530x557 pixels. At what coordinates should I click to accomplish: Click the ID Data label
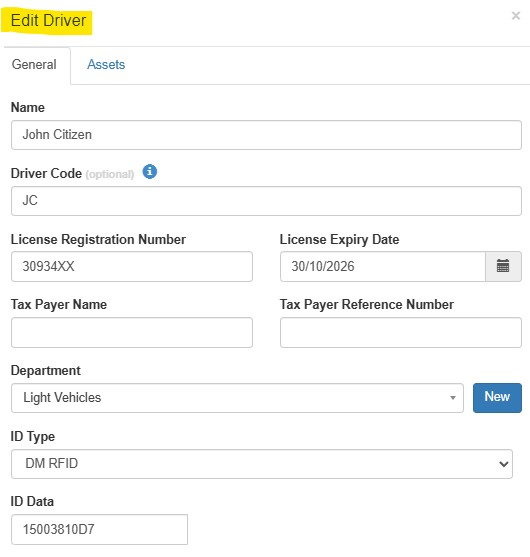(x=32, y=502)
